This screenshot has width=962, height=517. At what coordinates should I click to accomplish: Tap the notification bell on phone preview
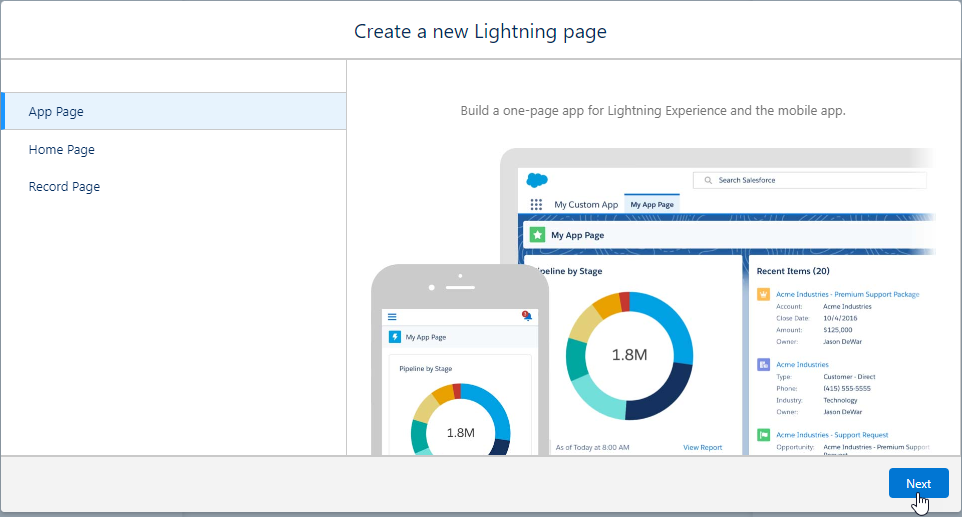pos(526,316)
